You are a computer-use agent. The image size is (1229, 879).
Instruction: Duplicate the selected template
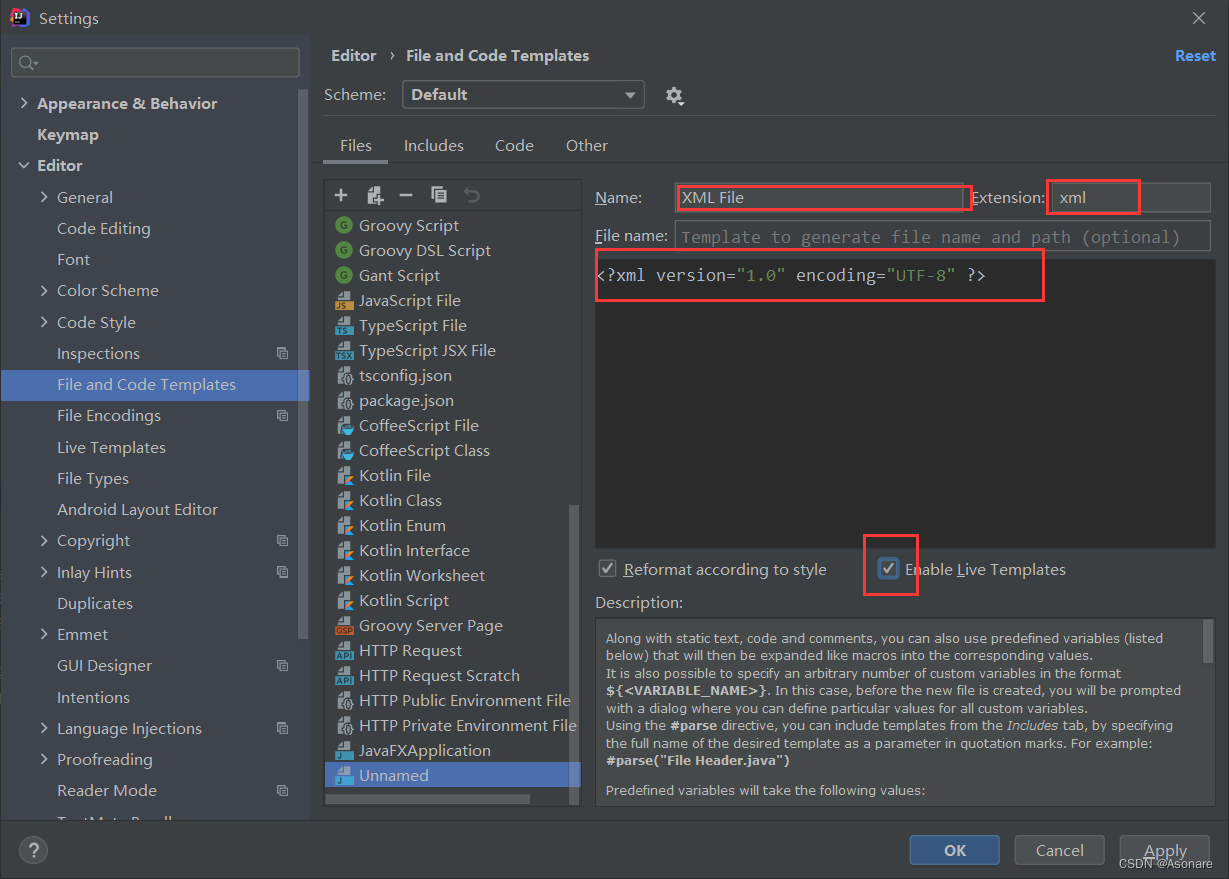[x=438, y=195]
